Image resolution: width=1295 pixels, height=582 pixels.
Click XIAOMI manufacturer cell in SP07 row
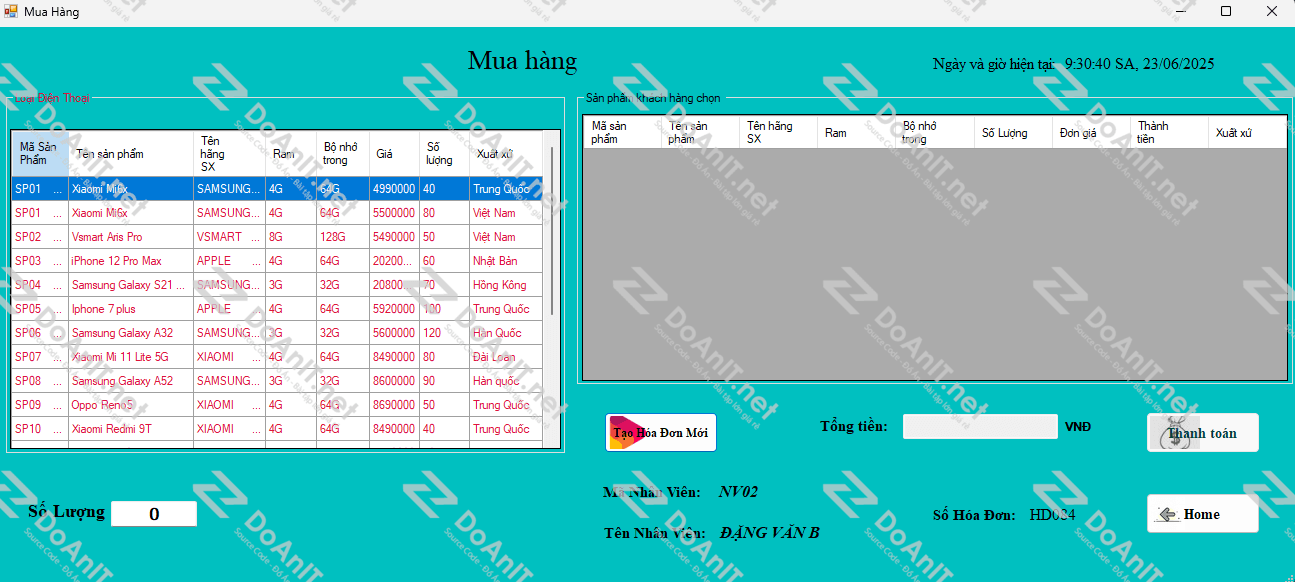[230, 357]
